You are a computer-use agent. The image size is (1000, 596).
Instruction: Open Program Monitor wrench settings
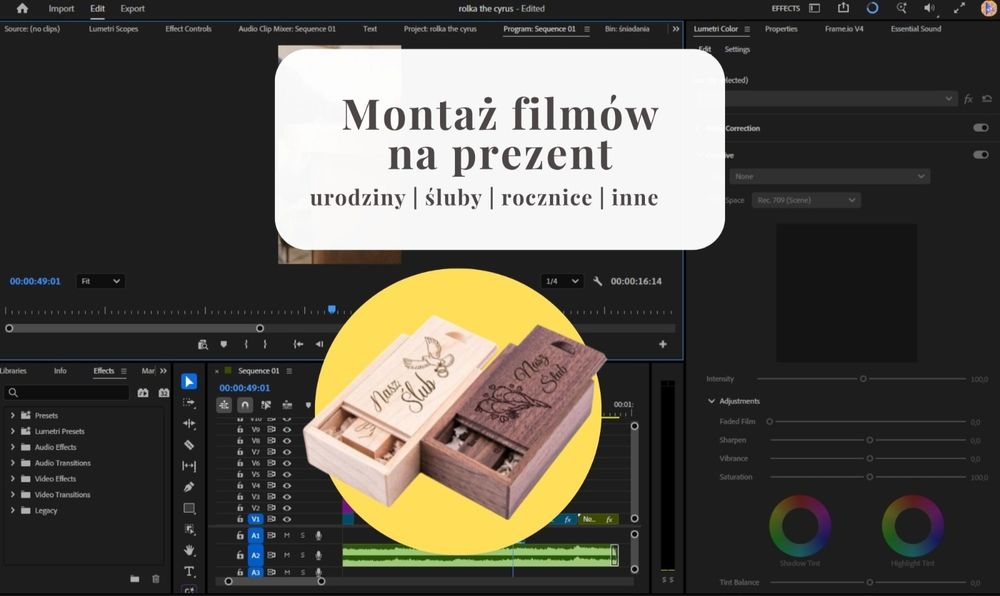tap(598, 281)
